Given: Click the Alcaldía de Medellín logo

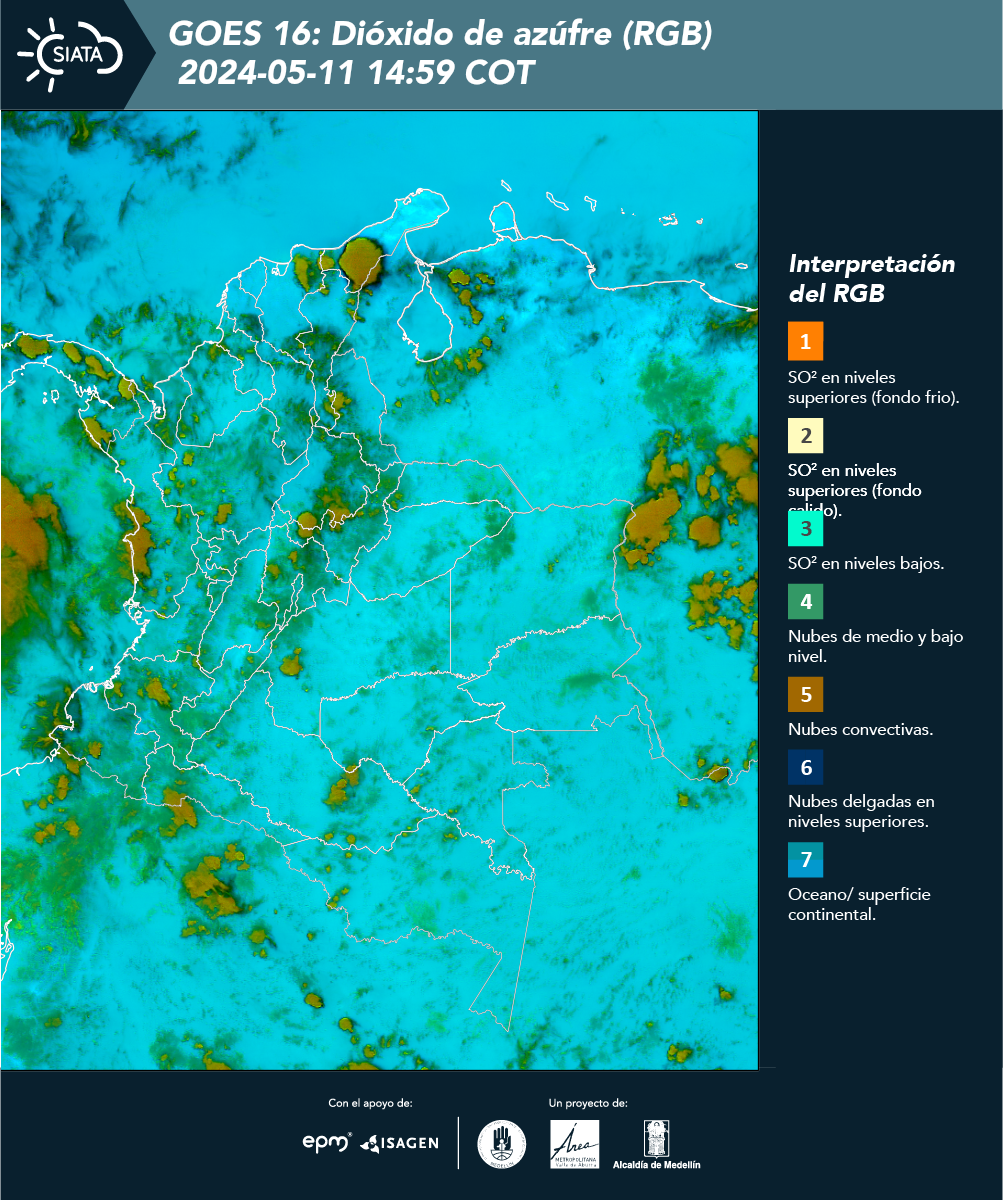Looking at the screenshot, I should click(656, 1145).
